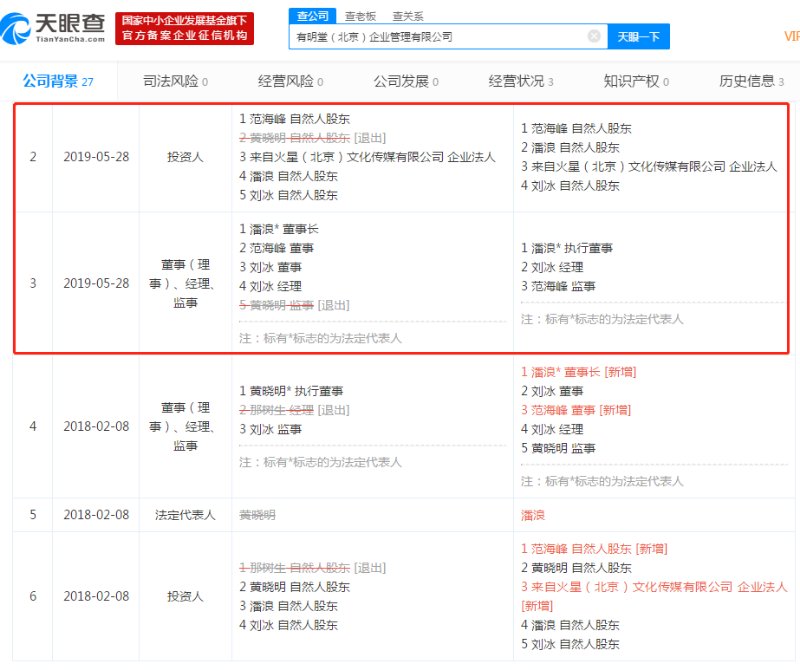Click 潘浪 as new legal representative in row 5

coord(533,515)
